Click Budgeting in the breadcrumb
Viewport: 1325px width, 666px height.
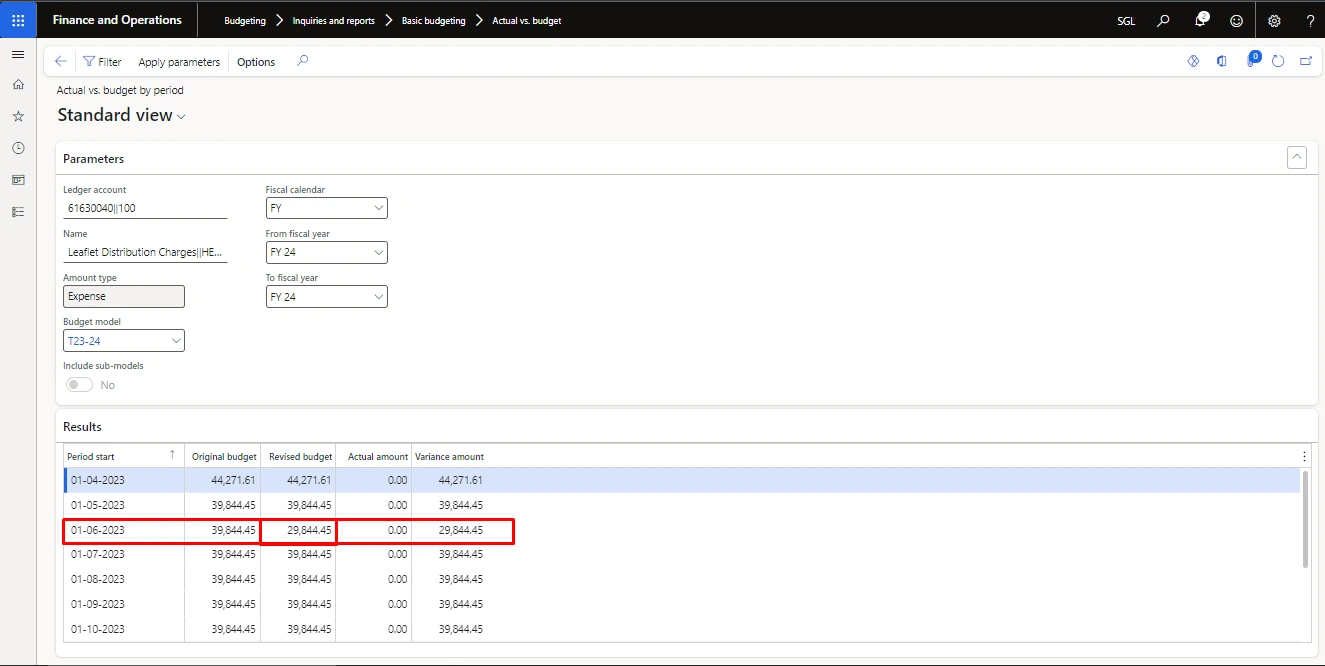pos(245,20)
